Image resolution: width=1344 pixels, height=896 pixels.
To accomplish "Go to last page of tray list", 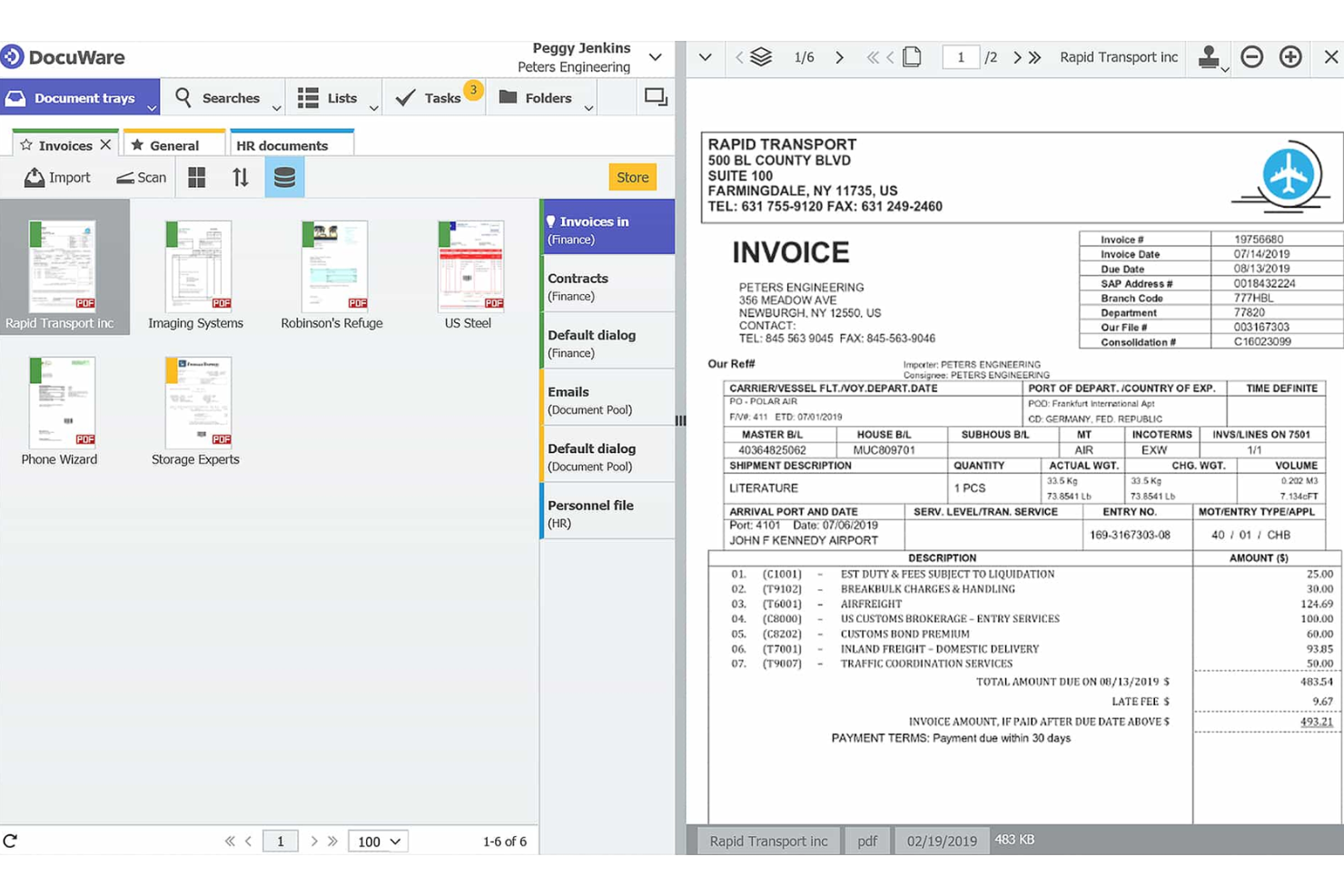I will pyautogui.click(x=333, y=842).
